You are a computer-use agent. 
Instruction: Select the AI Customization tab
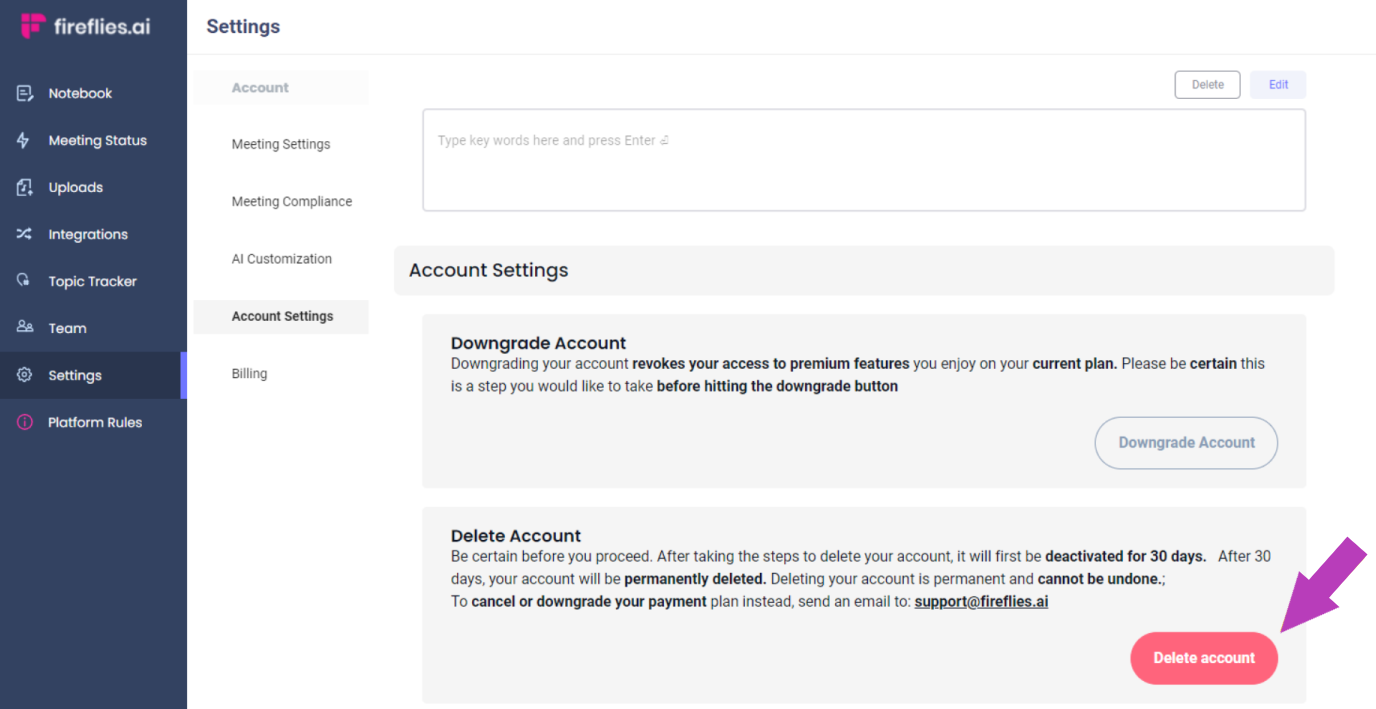coord(282,258)
